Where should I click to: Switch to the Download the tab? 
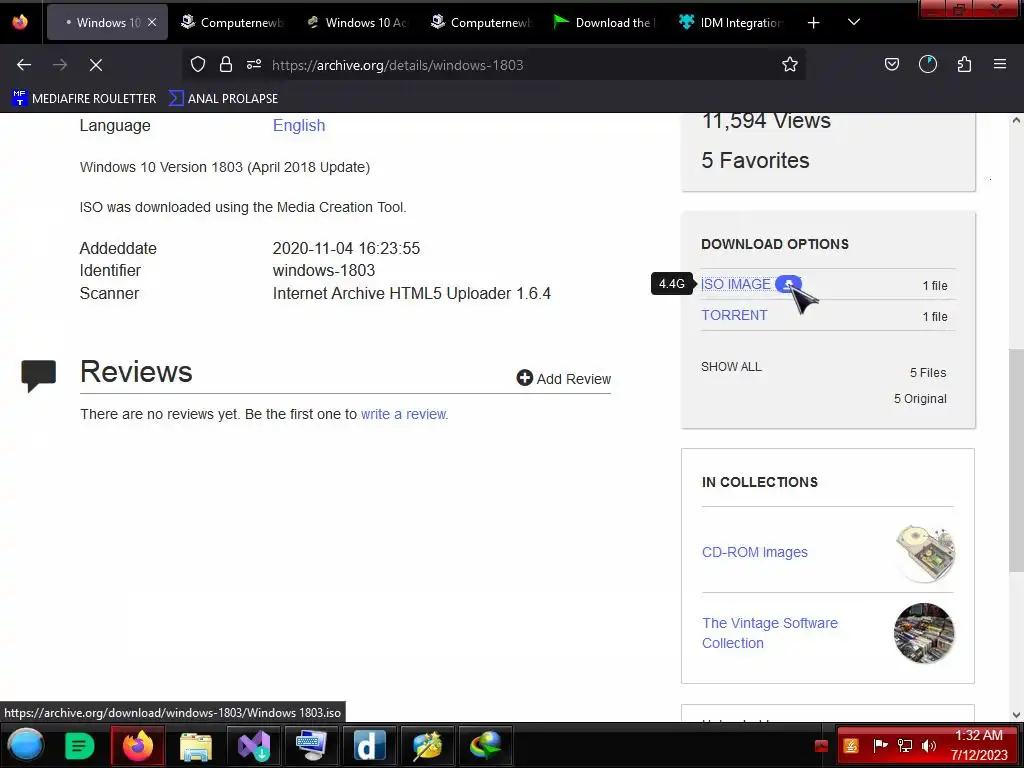pos(604,22)
